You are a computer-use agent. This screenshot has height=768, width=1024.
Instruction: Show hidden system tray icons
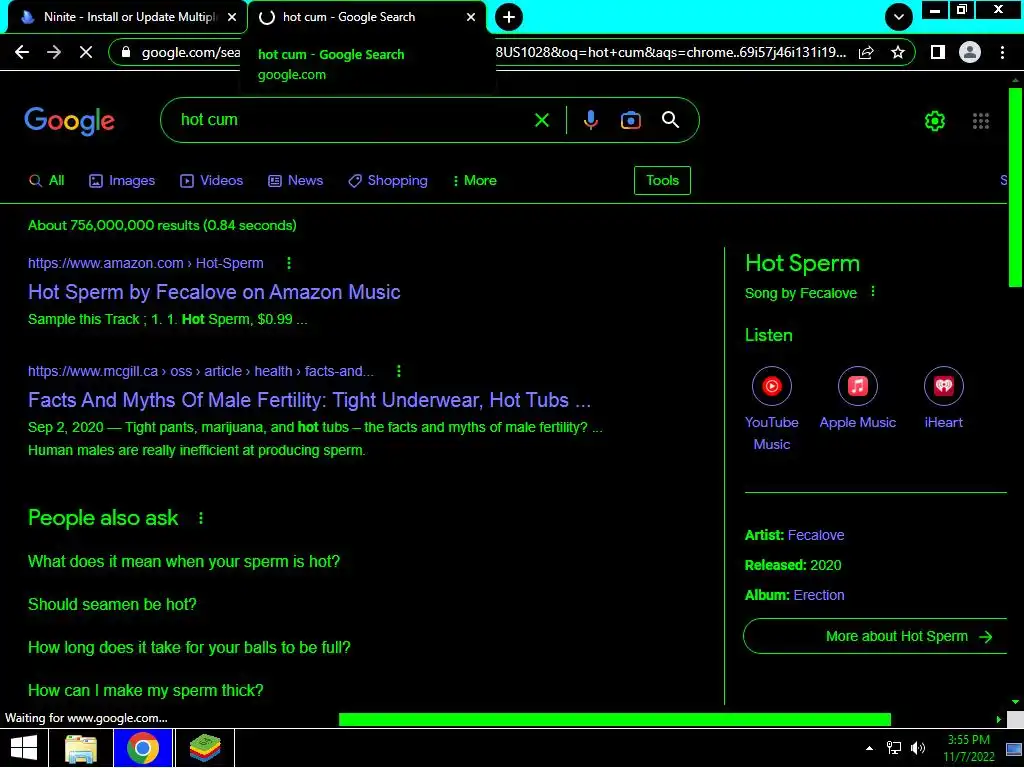(869, 748)
